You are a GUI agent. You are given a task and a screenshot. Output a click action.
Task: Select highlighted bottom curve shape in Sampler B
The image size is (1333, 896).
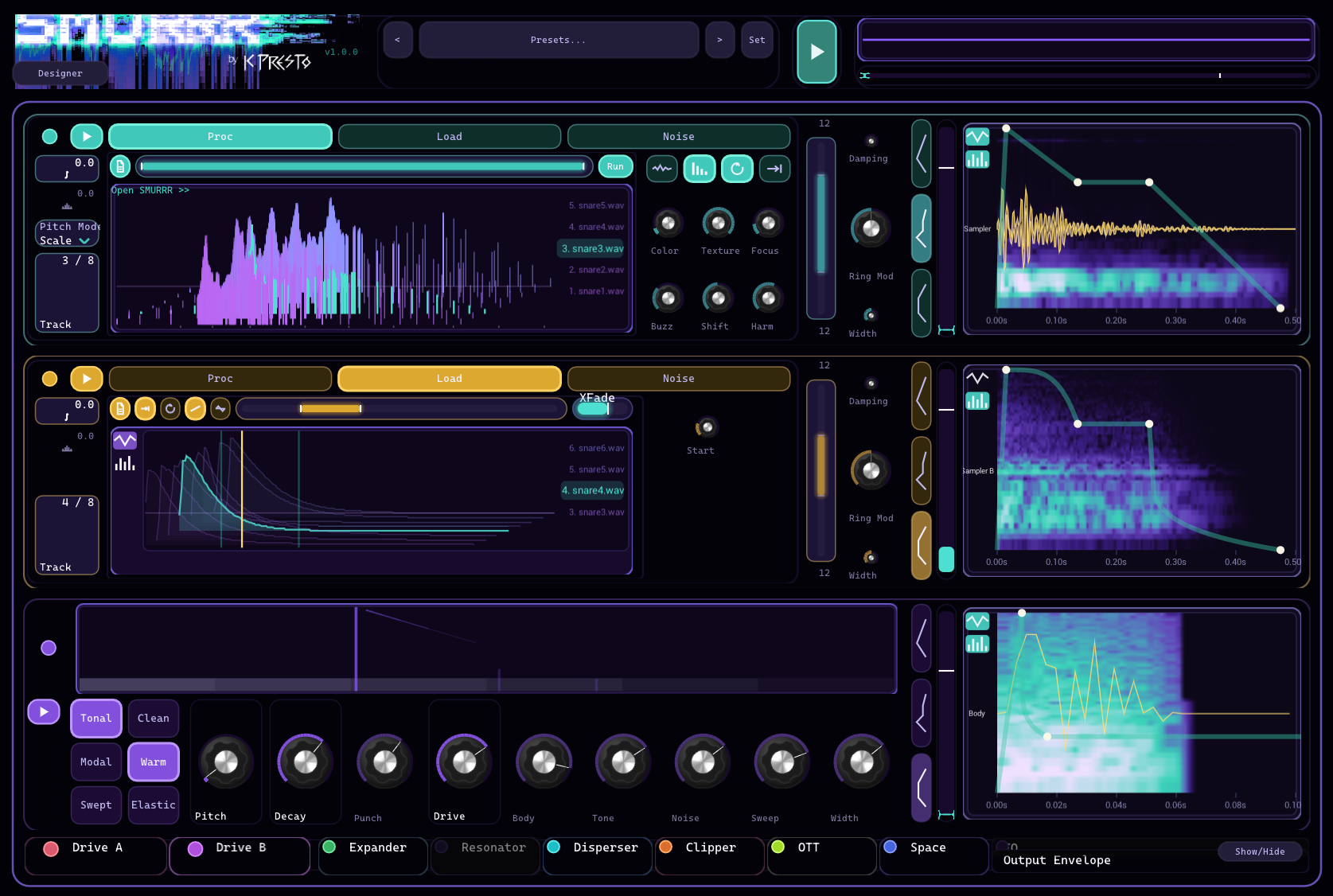[x=922, y=545]
